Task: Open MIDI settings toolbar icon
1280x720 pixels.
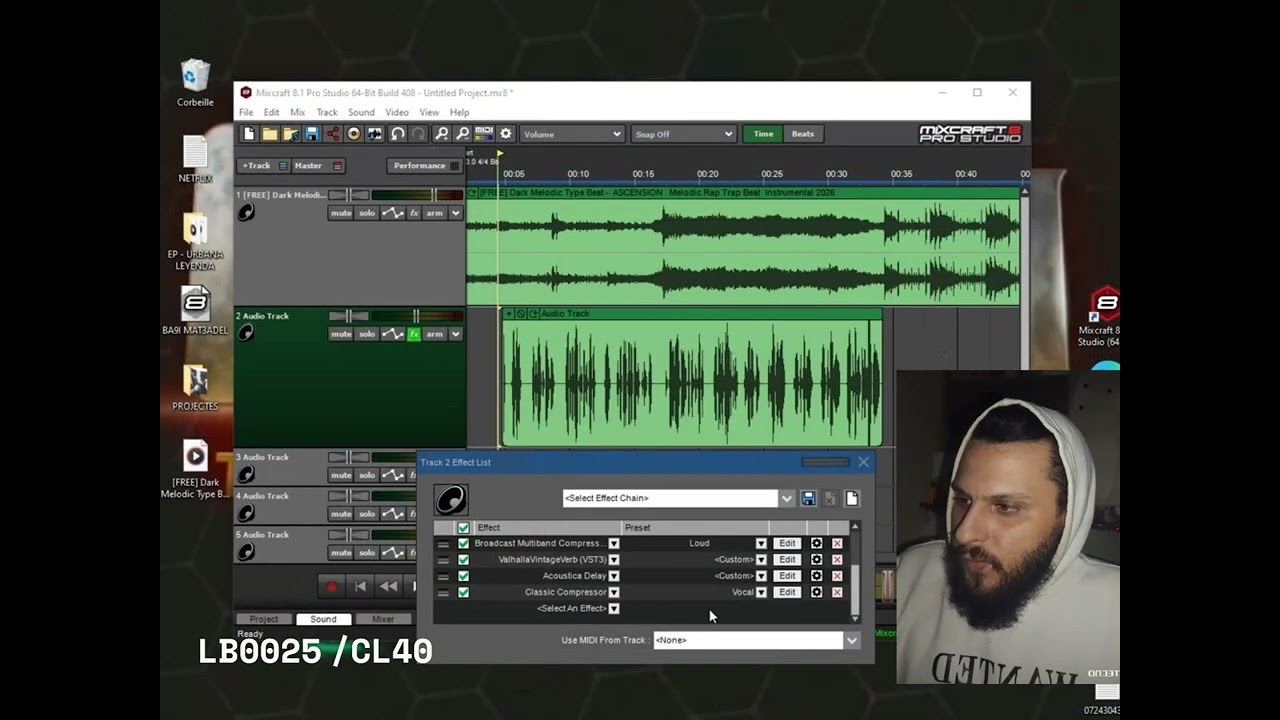Action: click(x=484, y=134)
